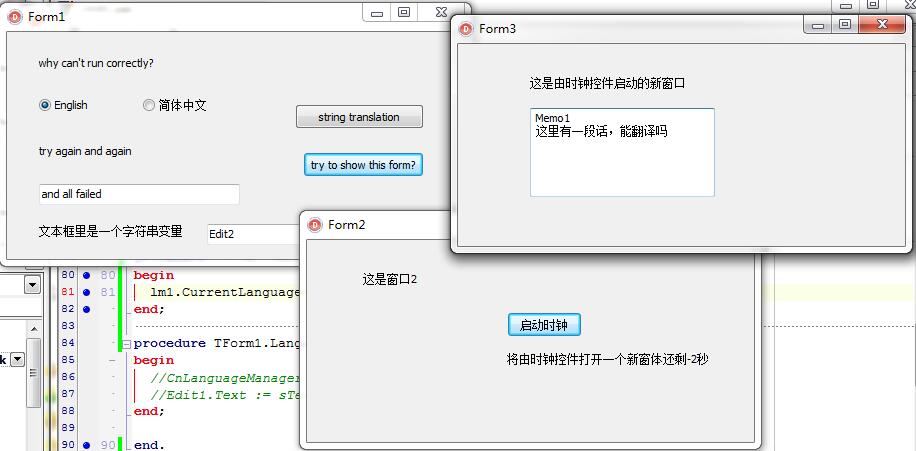Click 'try to show this form?' button
The image size is (916, 451).
coord(363,165)
